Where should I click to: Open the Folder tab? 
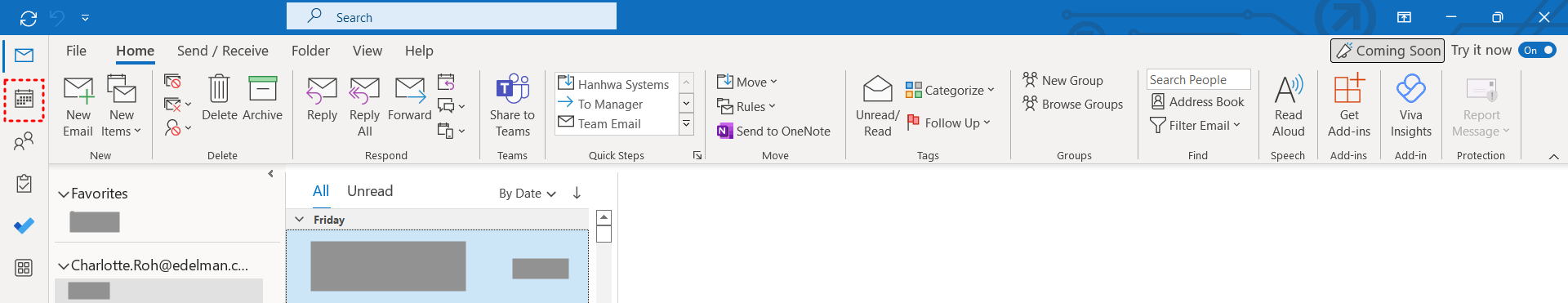point(310,51)
